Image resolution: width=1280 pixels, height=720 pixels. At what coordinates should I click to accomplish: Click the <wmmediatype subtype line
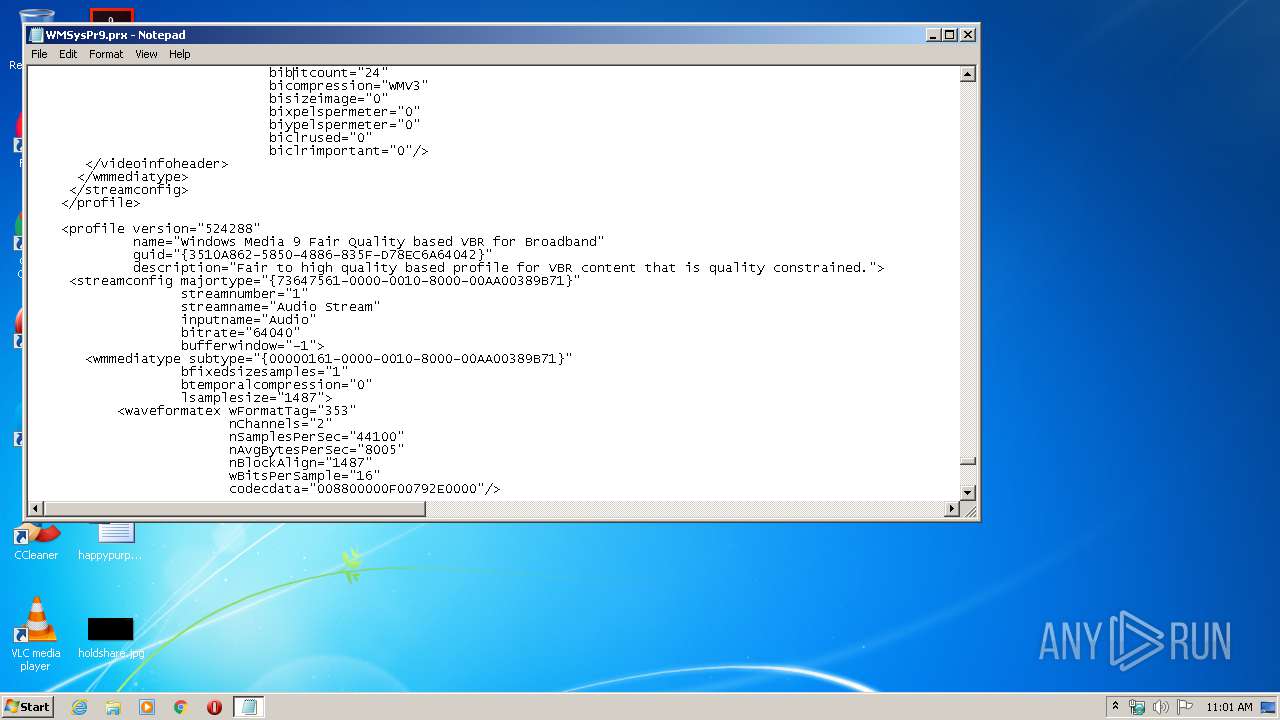(x=329, y=359)
